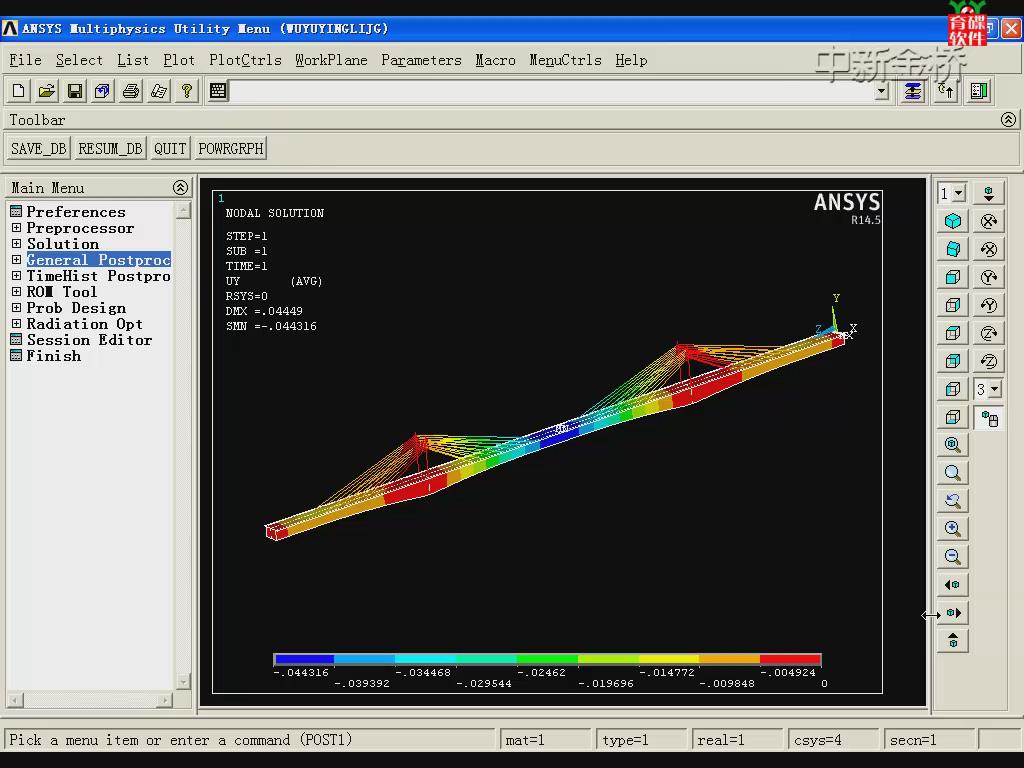Click the Main Menu horizontal scroll right arrow
This screenshot has height=768, width=1024.
pyautogui.click(x=165, y=701)
